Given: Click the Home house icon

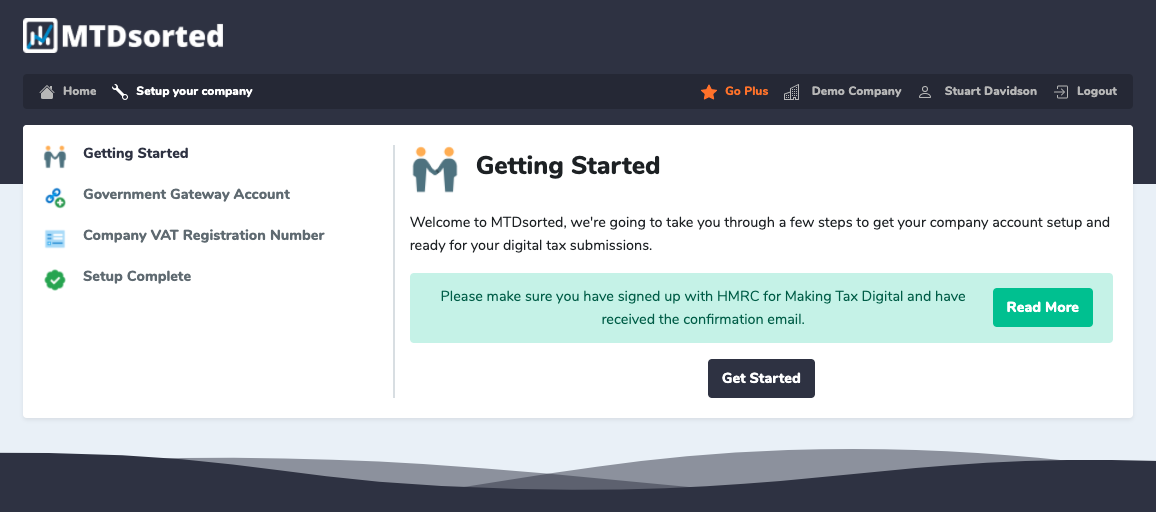Looking at the screenshot, I should pyautogui.click(x=47, y=91).
